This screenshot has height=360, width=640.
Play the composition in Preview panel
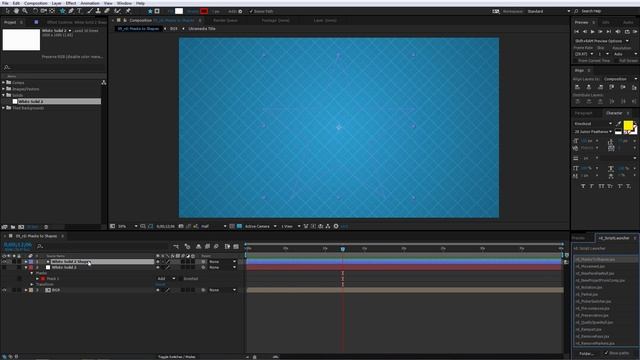click(593, 31)
